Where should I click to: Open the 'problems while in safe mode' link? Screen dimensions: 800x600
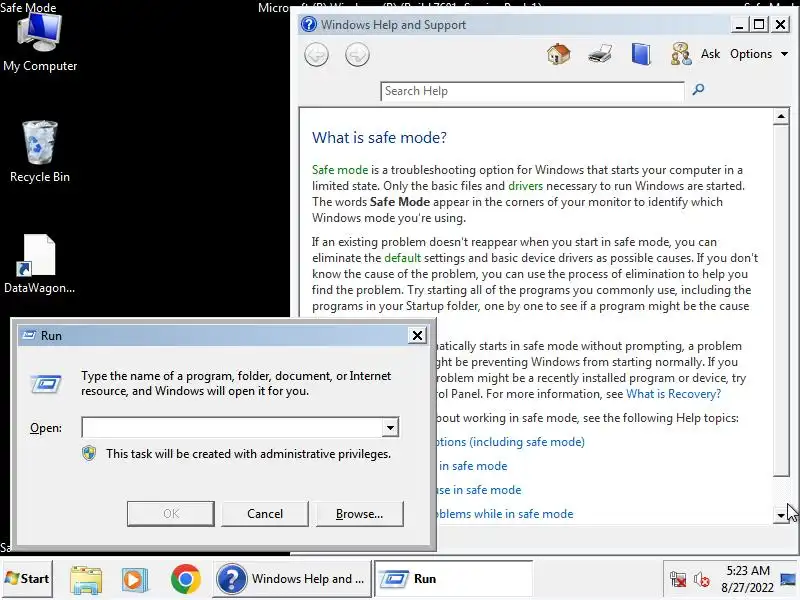coord(505,514)
